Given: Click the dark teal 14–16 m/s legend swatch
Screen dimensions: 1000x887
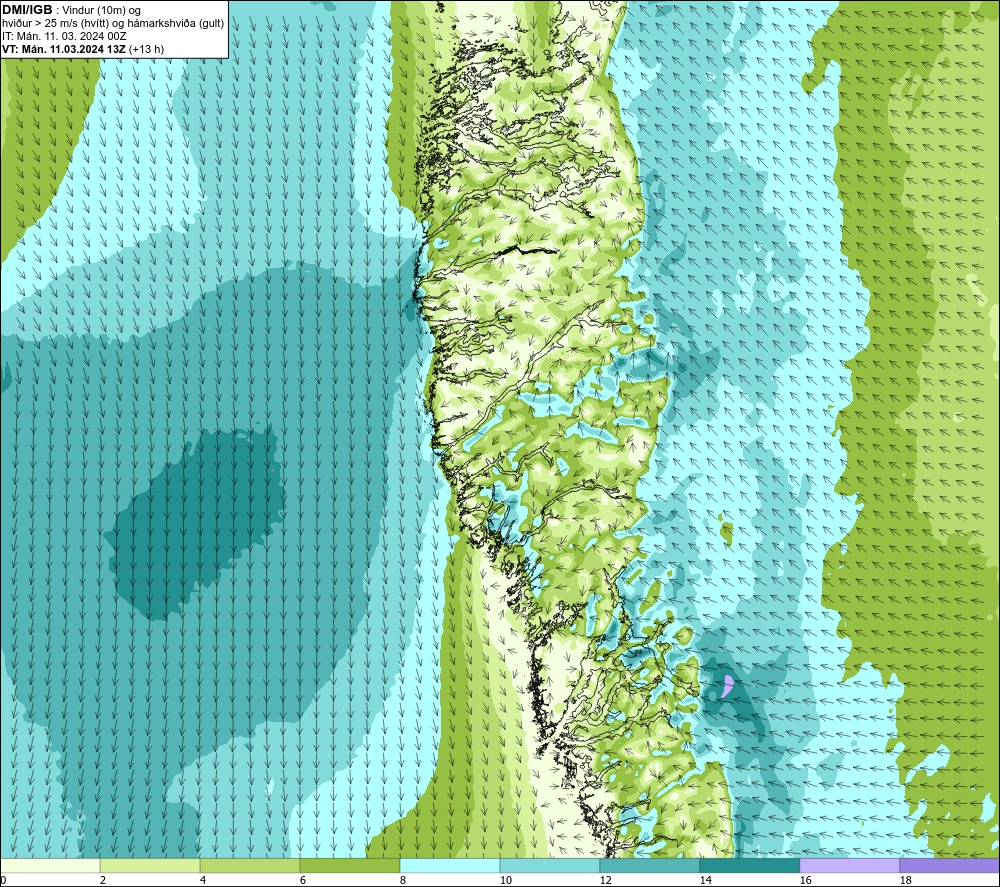Looking at the screenshot, I should [x=749, y=865].
